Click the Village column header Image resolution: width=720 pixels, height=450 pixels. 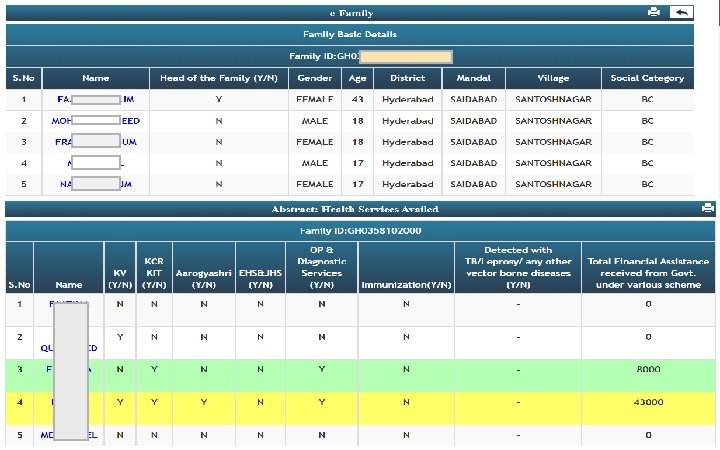tap(553, 78)
